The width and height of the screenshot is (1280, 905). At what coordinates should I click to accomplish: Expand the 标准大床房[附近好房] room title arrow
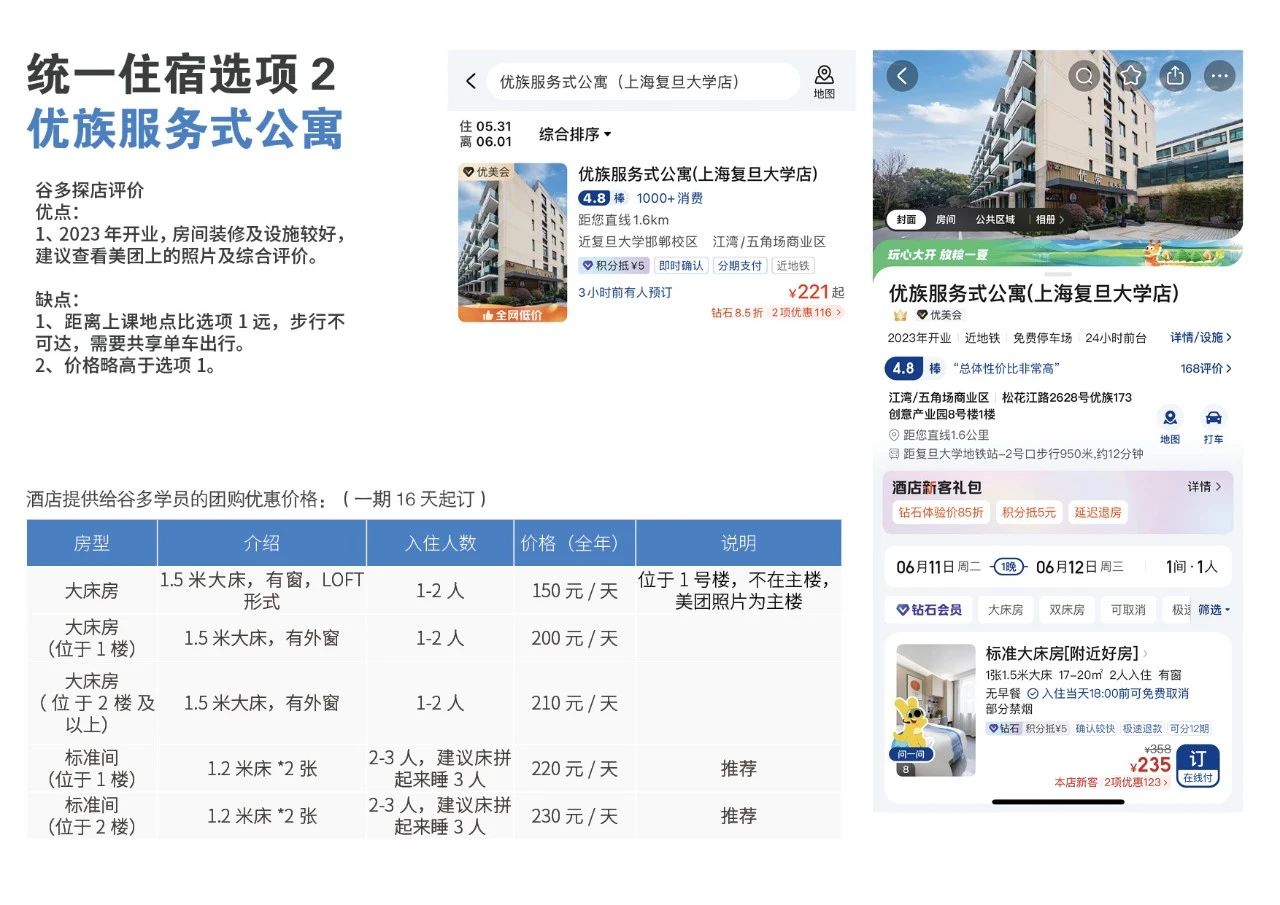click(1145, 654)
